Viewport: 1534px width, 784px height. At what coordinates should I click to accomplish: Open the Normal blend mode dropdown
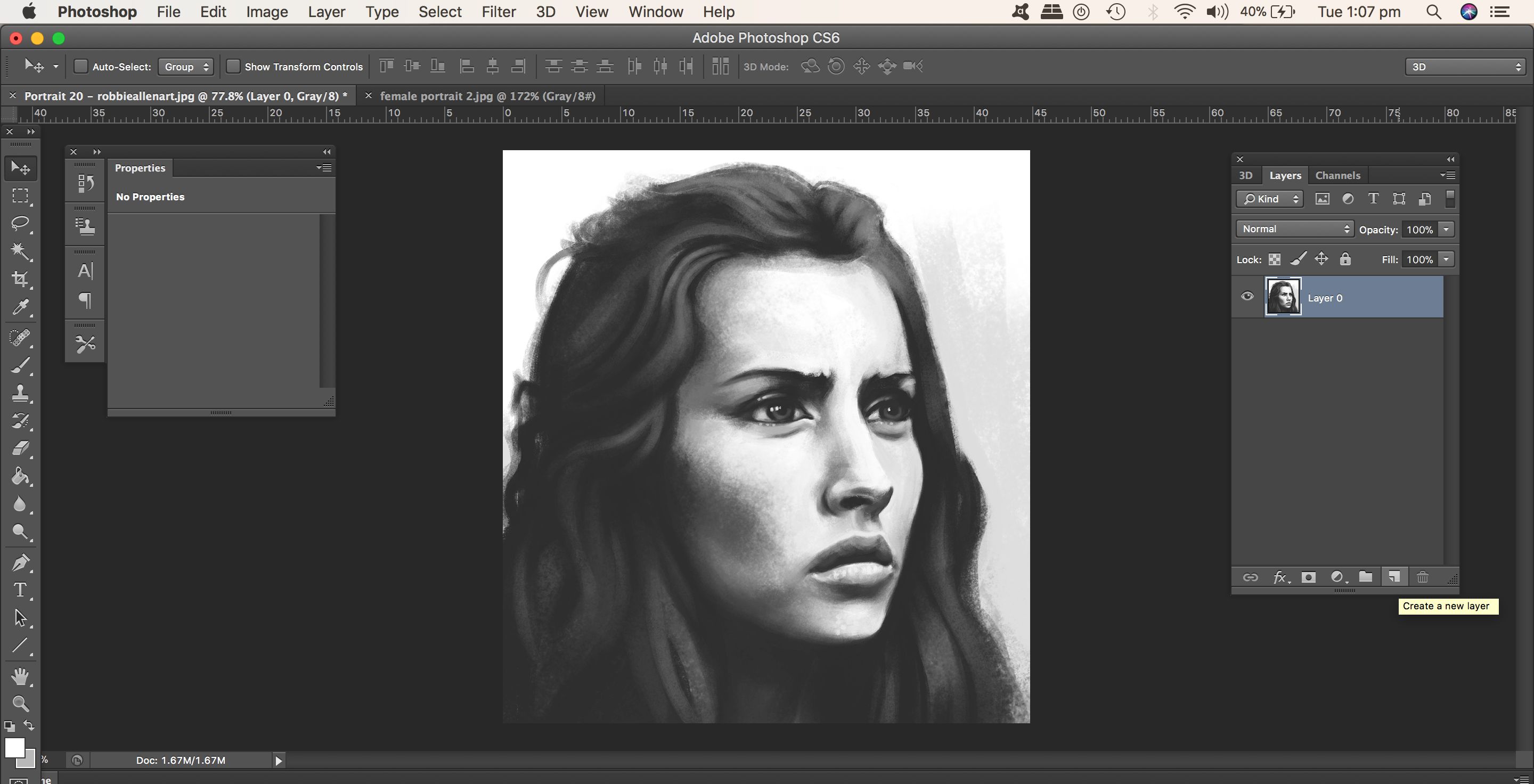pos(1295,229)
